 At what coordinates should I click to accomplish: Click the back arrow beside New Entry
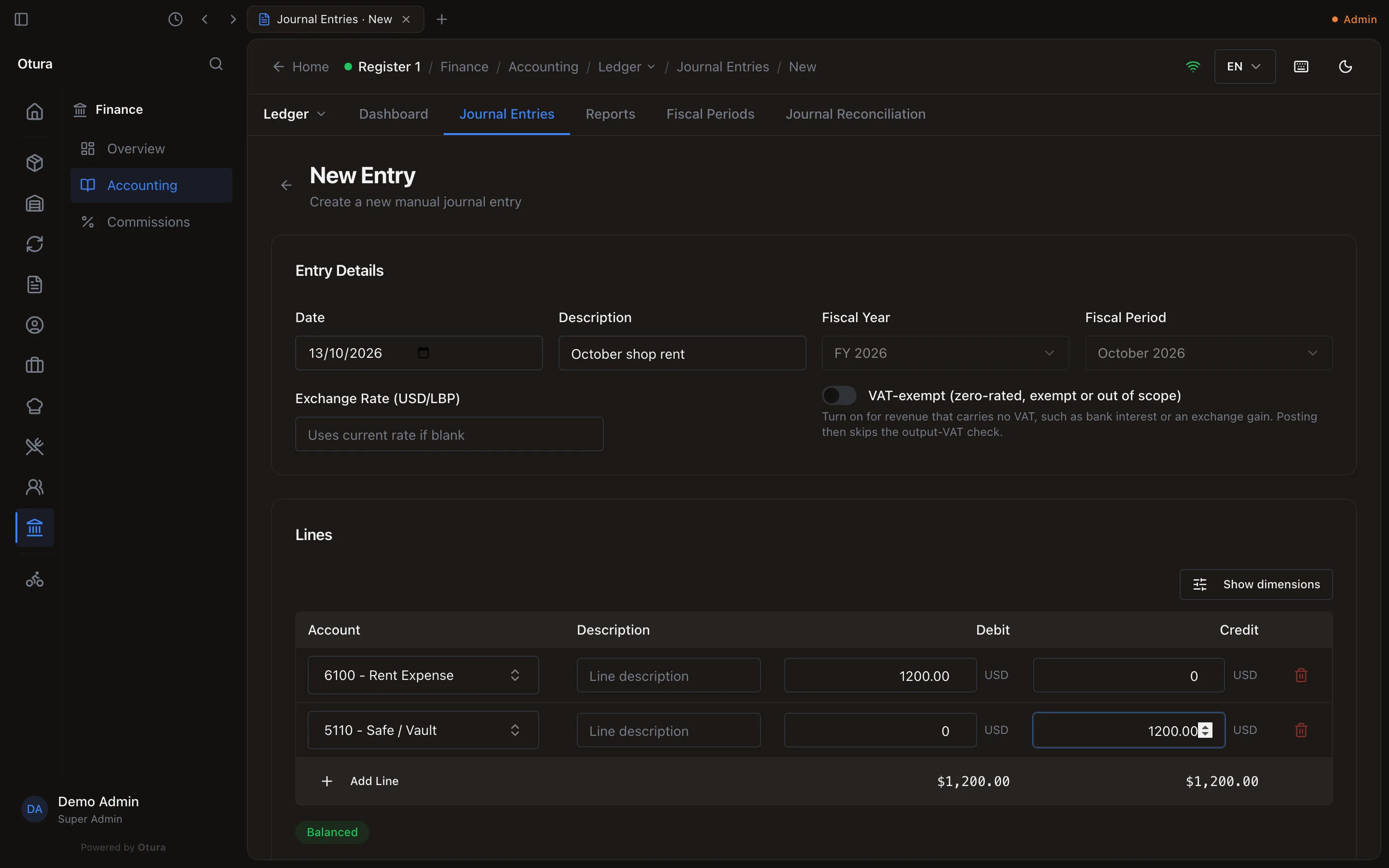(x=286, y=186)
